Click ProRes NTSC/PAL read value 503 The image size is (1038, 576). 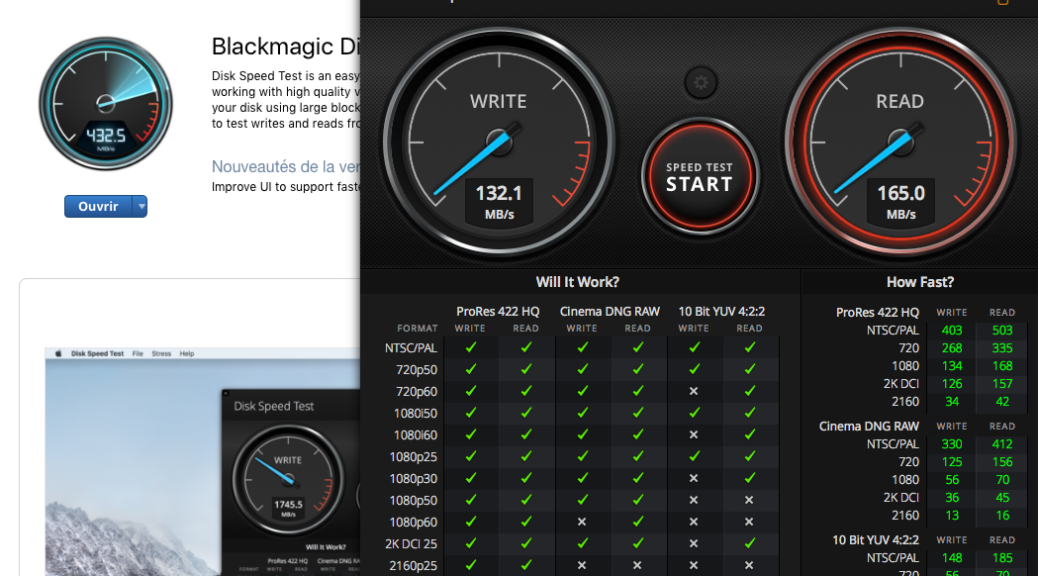[x=1002, y=330]
